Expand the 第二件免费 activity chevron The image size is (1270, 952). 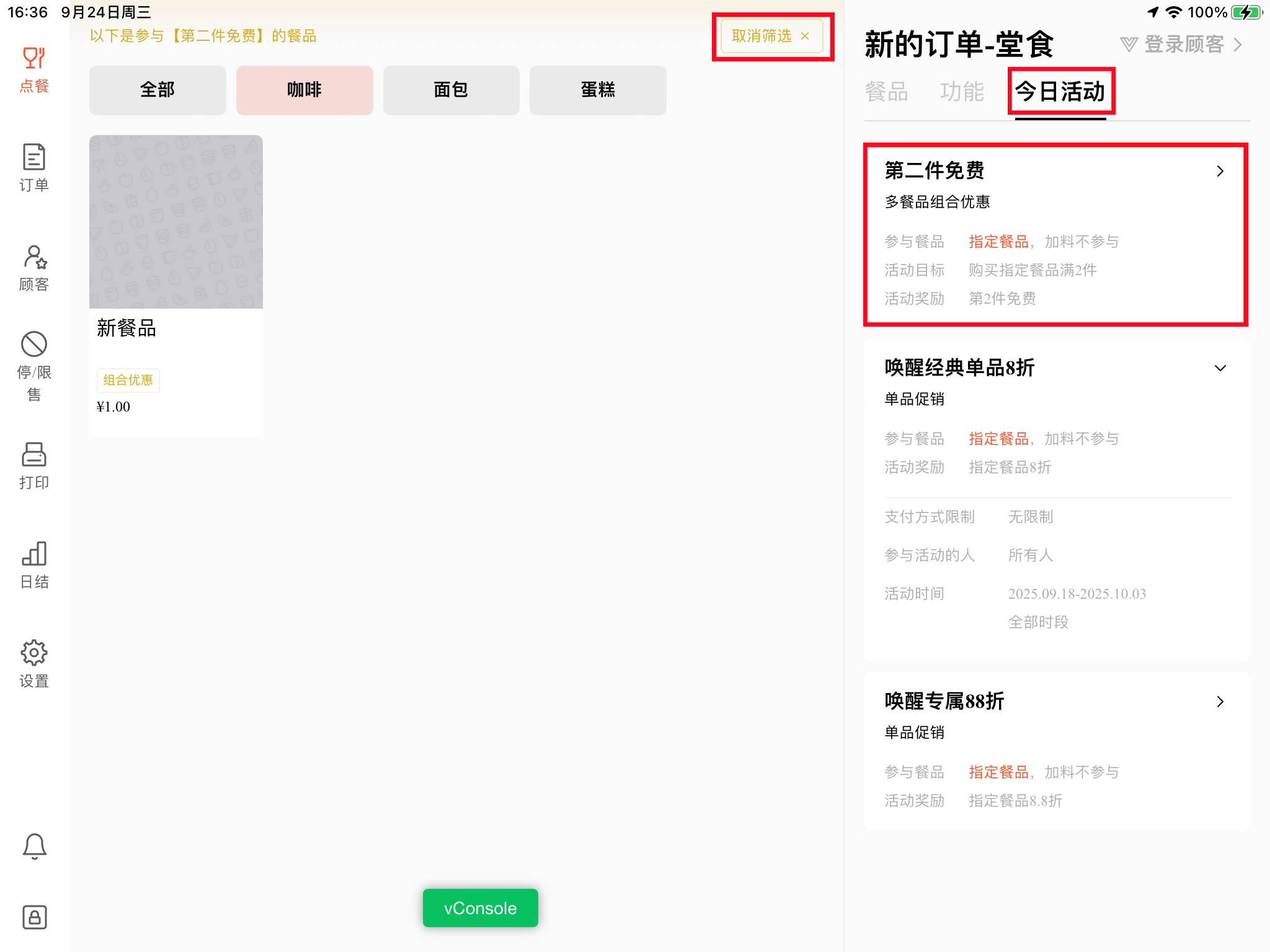(1220, 171)
